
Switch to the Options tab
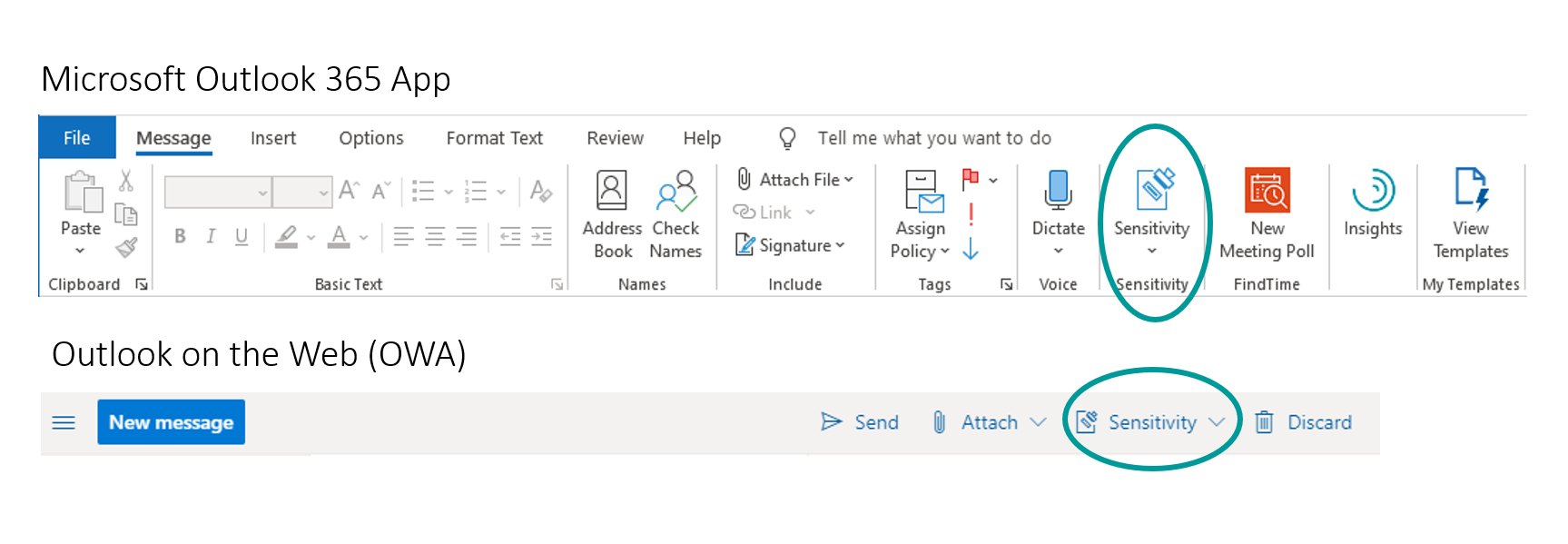pyautogui.click(x=371, y=138)
